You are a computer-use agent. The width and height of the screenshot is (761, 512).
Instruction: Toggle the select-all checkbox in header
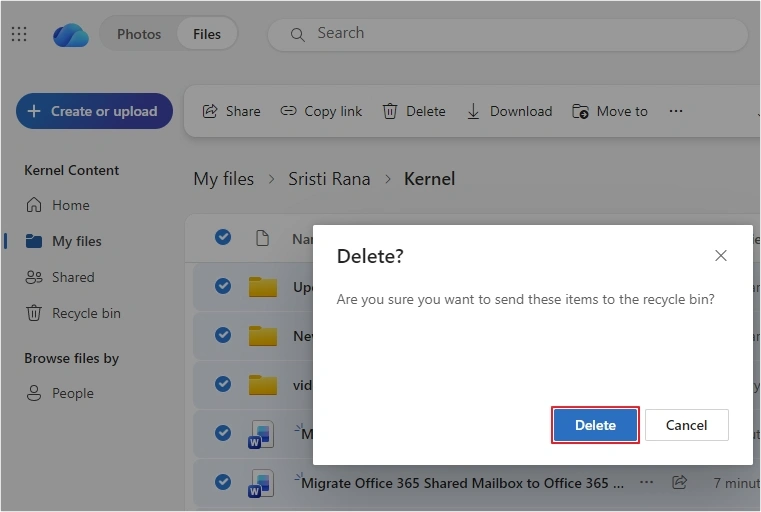tap(223, 237)
